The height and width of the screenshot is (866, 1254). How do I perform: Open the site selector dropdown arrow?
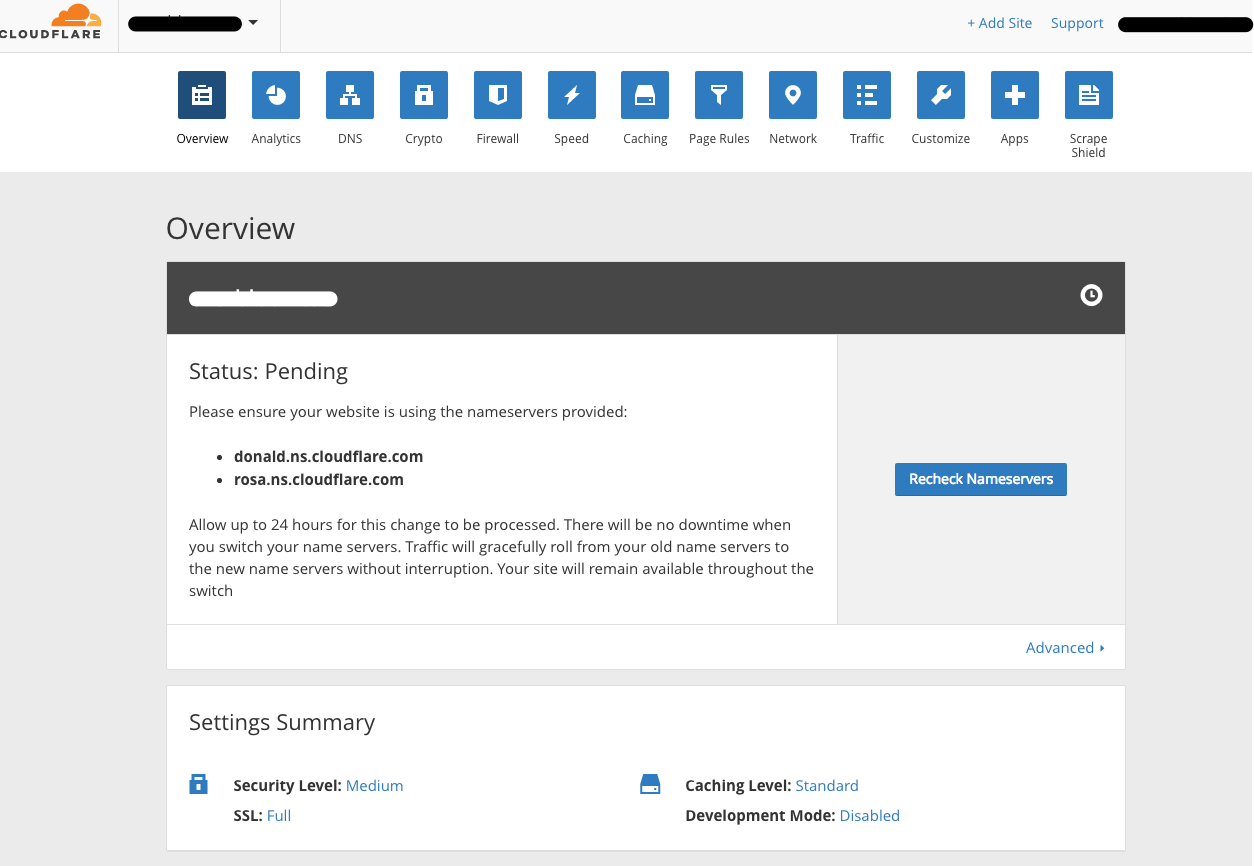[253, 23]
